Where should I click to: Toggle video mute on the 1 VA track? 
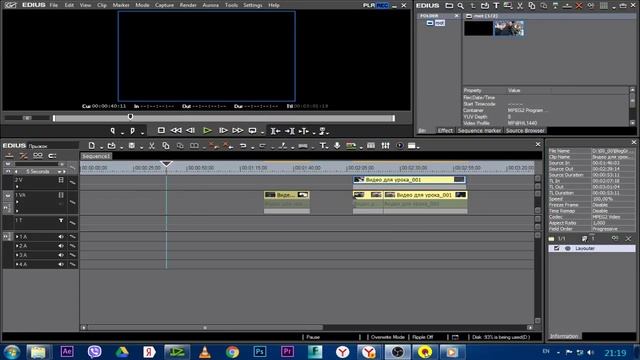pos(61,195)
